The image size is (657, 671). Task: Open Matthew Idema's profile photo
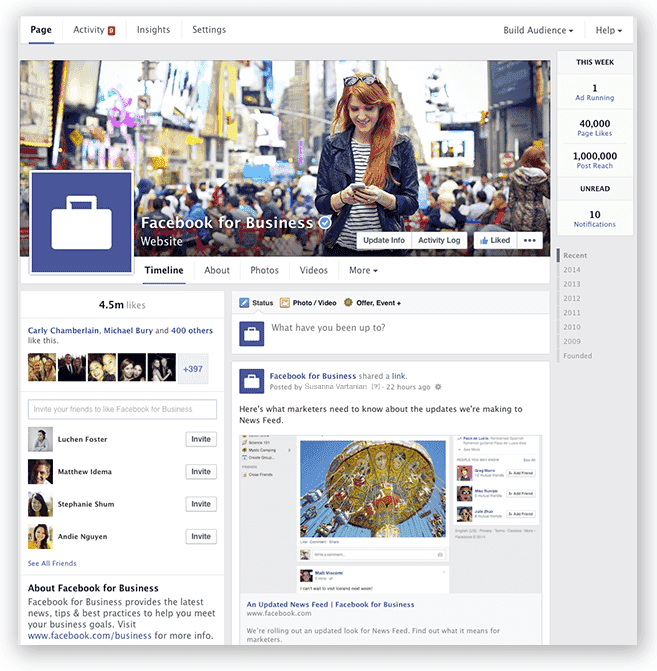40,472
